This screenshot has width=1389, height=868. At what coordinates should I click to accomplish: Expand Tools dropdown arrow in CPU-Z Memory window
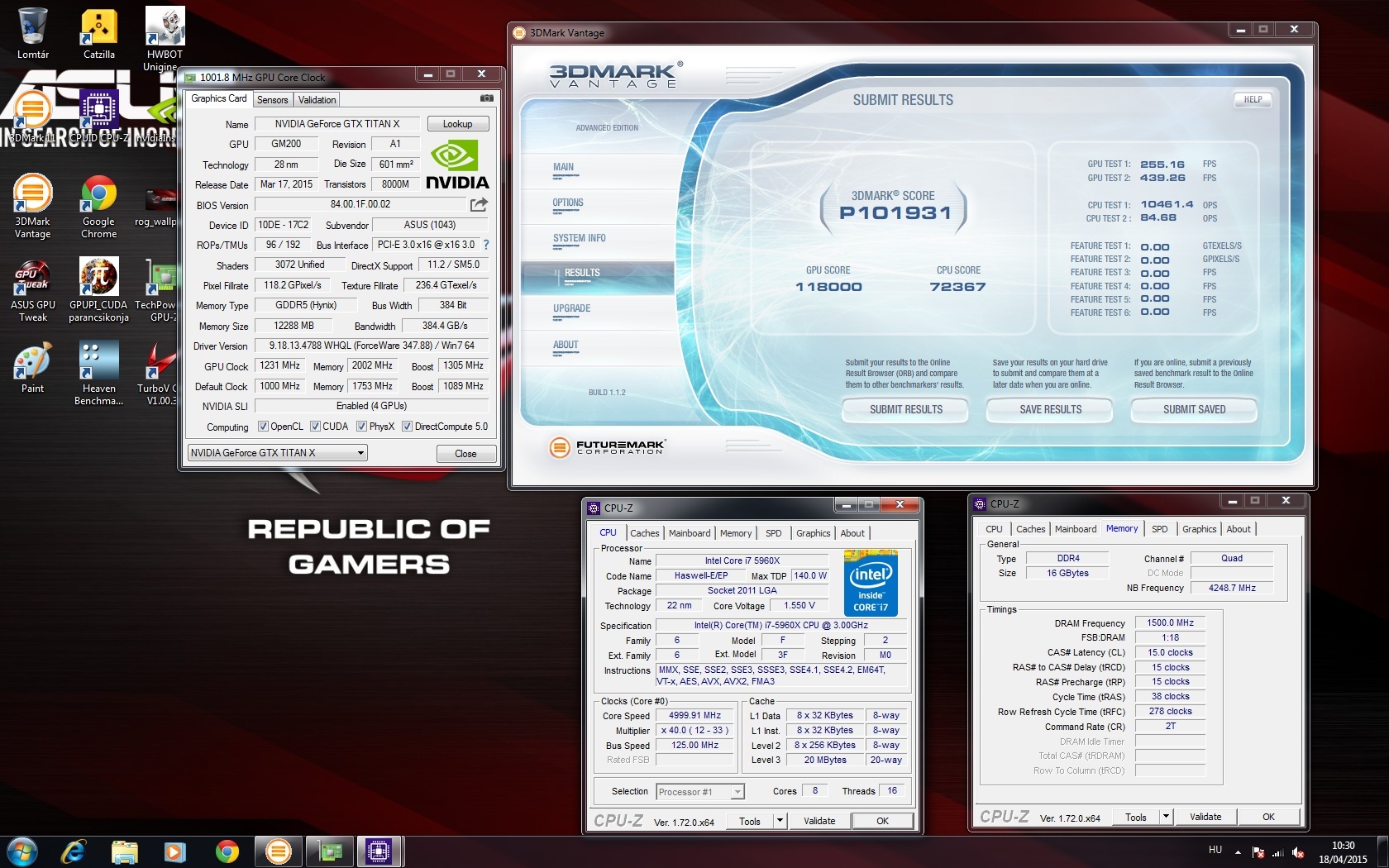click(x=1166, y=817)
